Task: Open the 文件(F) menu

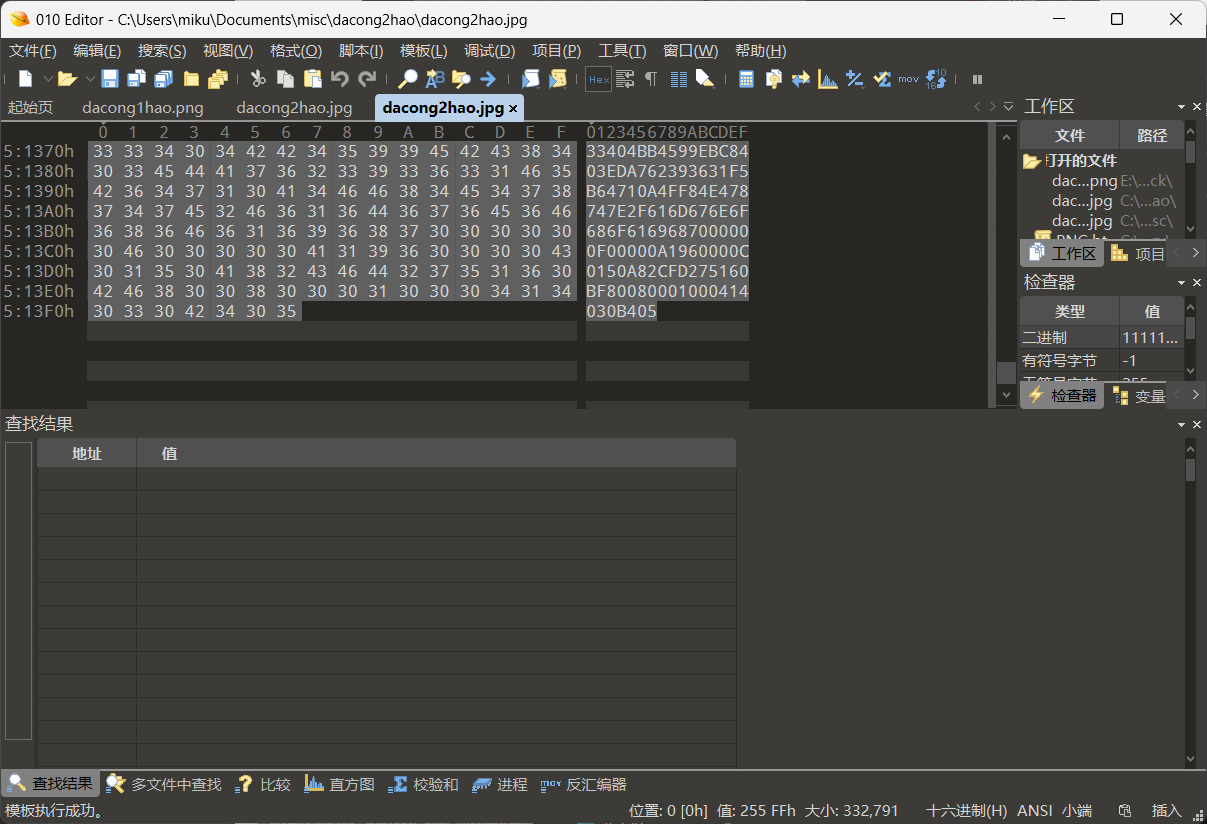Action: click(33, 51)
